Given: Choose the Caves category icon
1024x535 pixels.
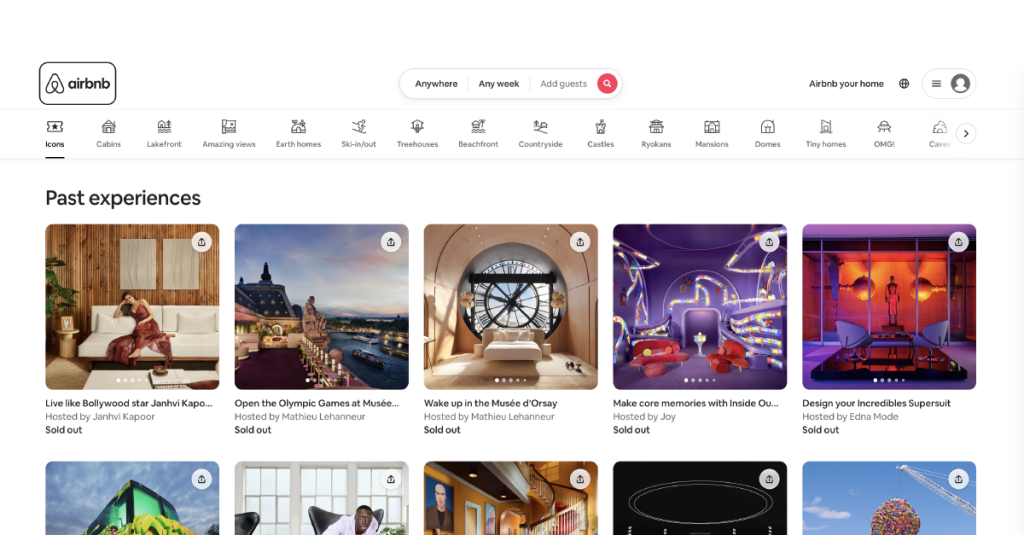Looking at the screenshot, I should click(x=940, y=126).
